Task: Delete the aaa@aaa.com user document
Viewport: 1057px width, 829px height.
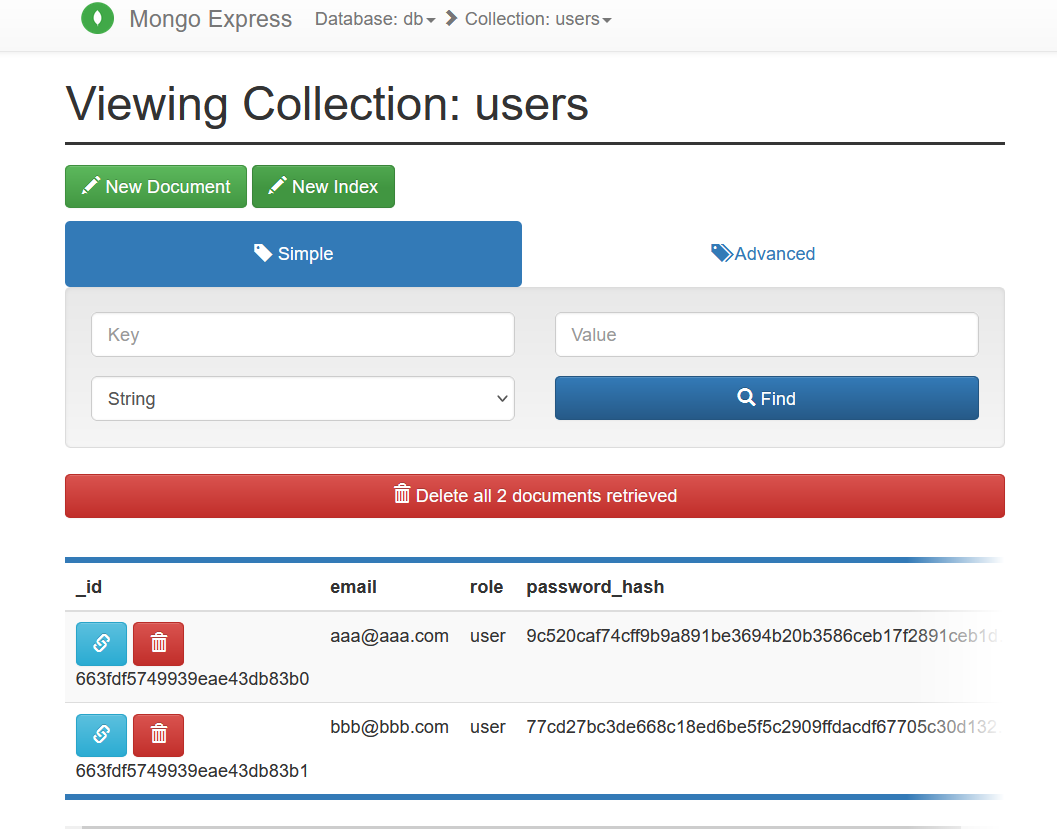Action: pyautogui.click(x=158, y=643)
